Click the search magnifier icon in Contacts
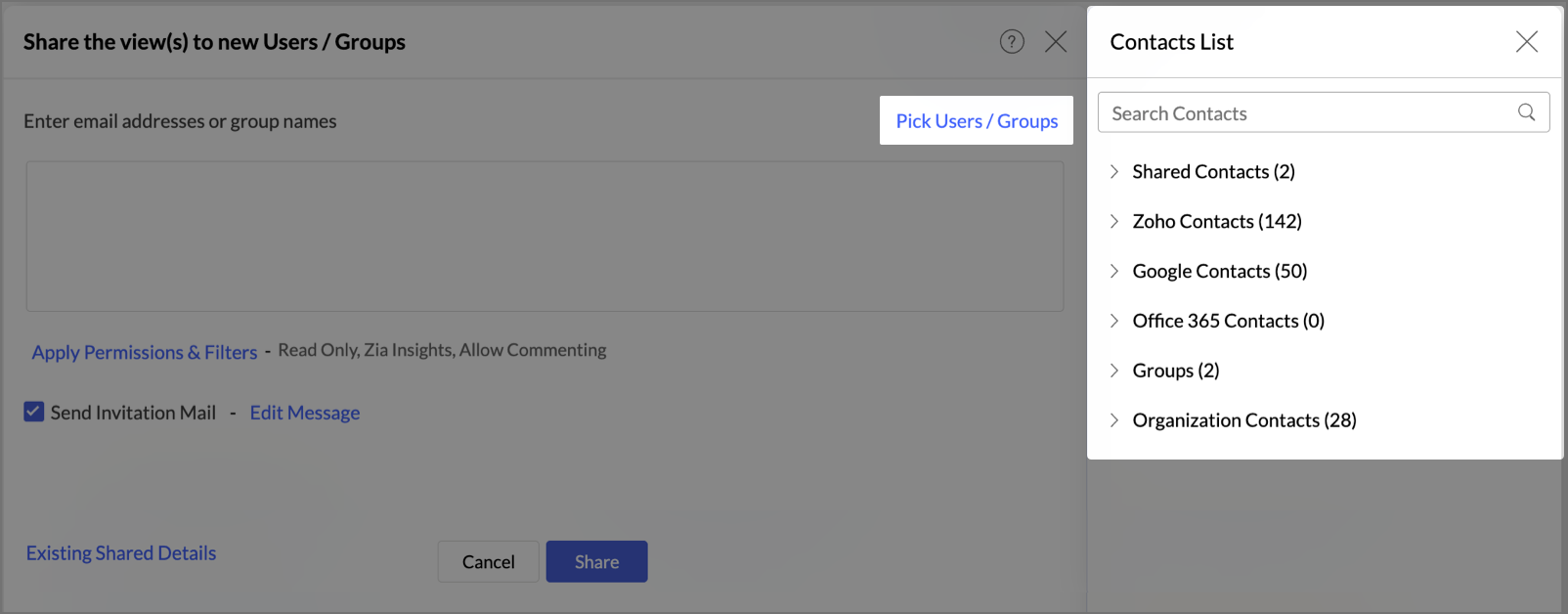This screenshot has width=1568, height=614. click(x=1526, y=112)
